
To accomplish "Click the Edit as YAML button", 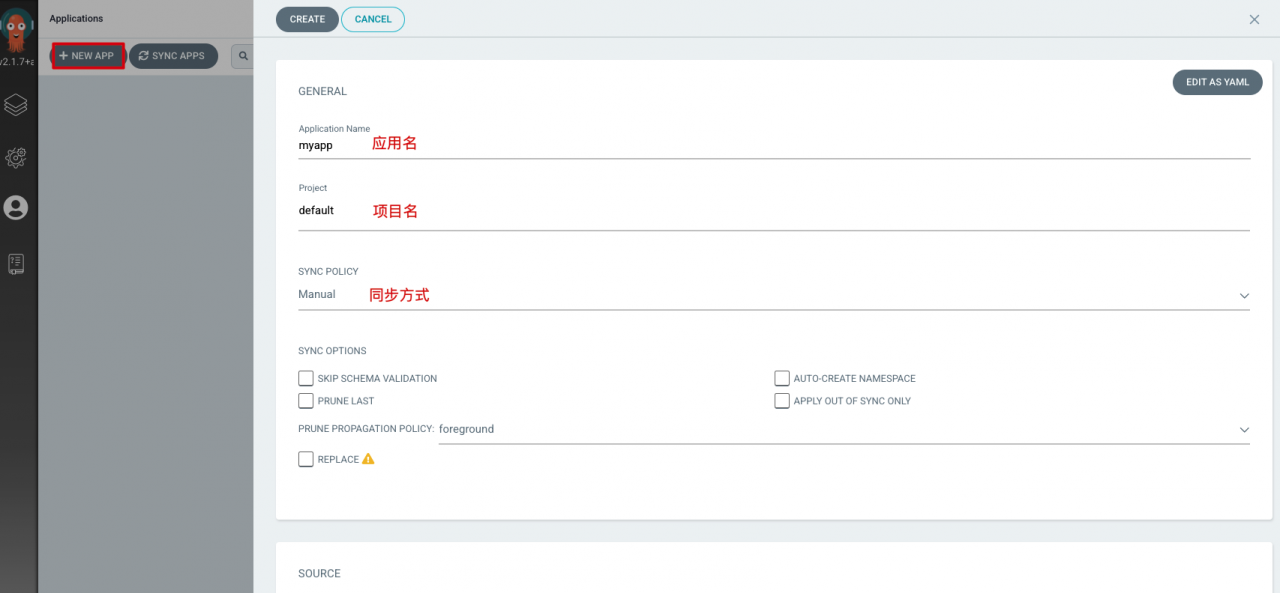I will coord(1217,82).
